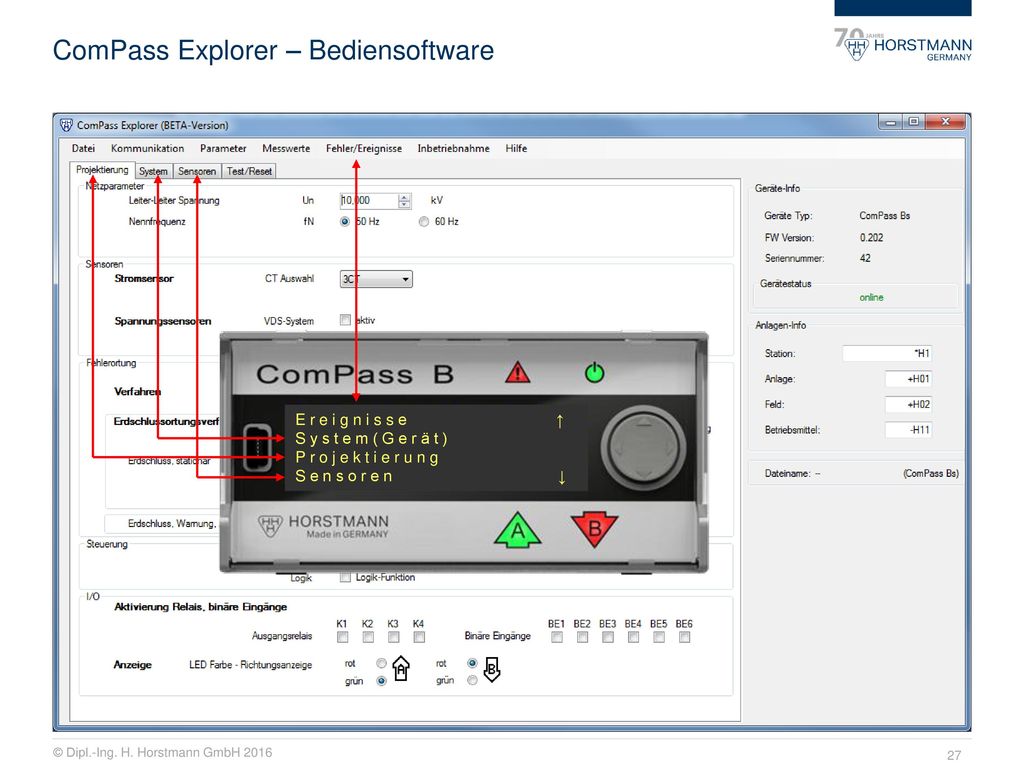
Task: Select the 60 Hz nominal frequency option
Action: [424, 221]
